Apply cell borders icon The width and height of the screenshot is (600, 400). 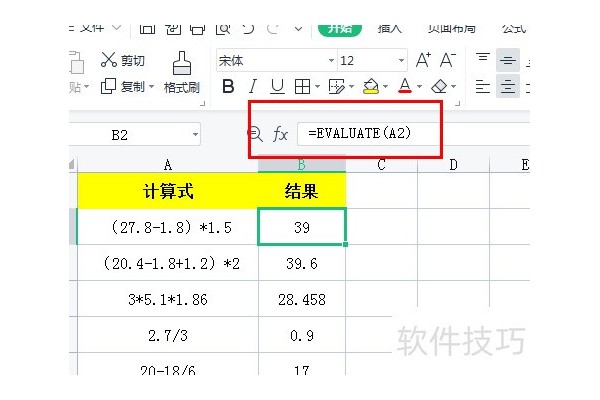302,87
